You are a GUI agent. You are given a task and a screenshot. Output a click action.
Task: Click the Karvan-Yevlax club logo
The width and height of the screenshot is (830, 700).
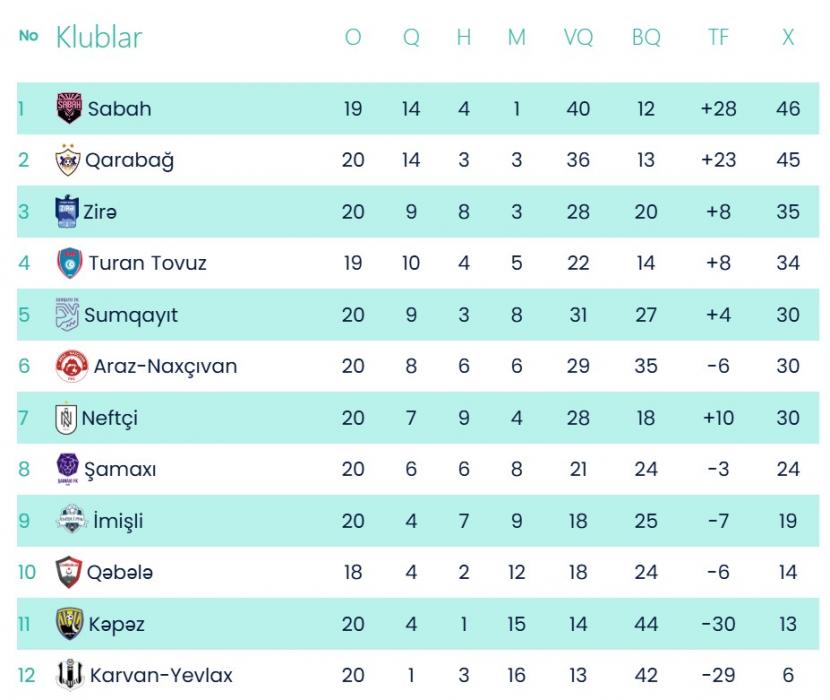click(x=69, y=675)
